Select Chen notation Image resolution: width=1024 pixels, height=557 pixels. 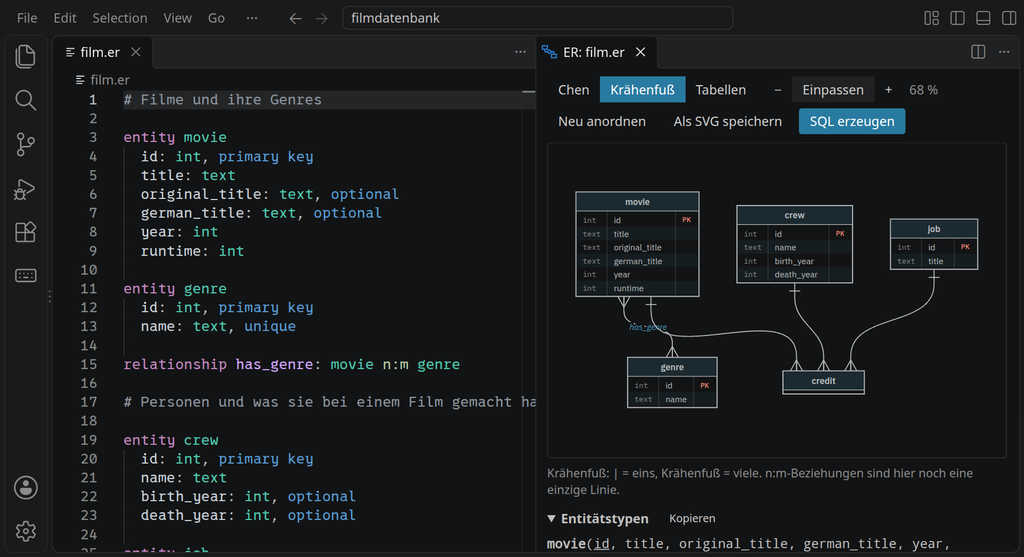573,90
